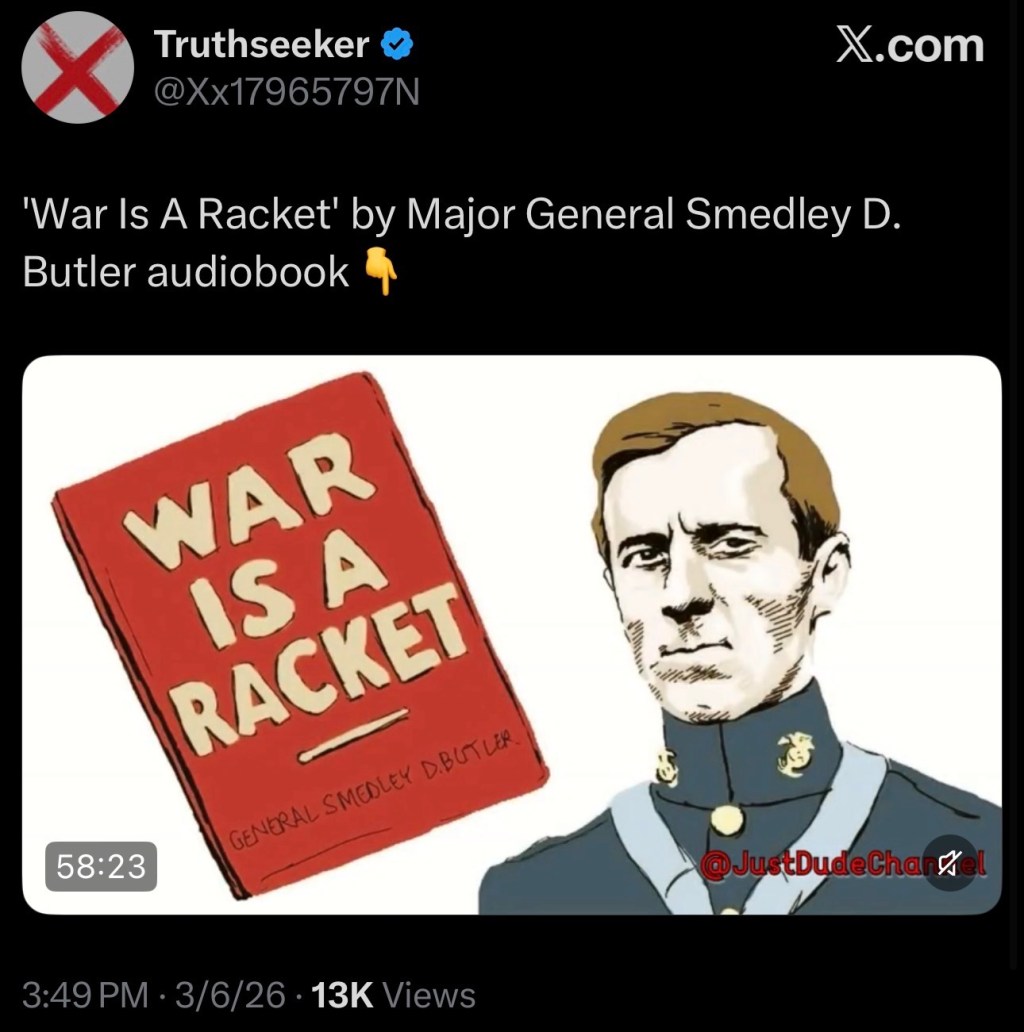1024x1032 pixels.
Task: Click the red book cover in the thumbnail
Action: pos(299,634)
